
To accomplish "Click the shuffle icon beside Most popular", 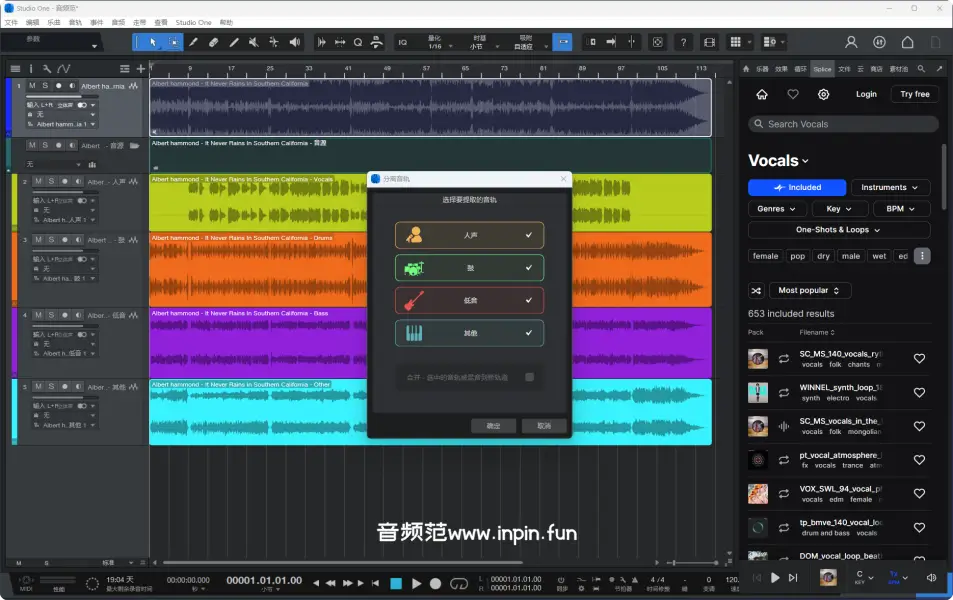I will [756, 290].
